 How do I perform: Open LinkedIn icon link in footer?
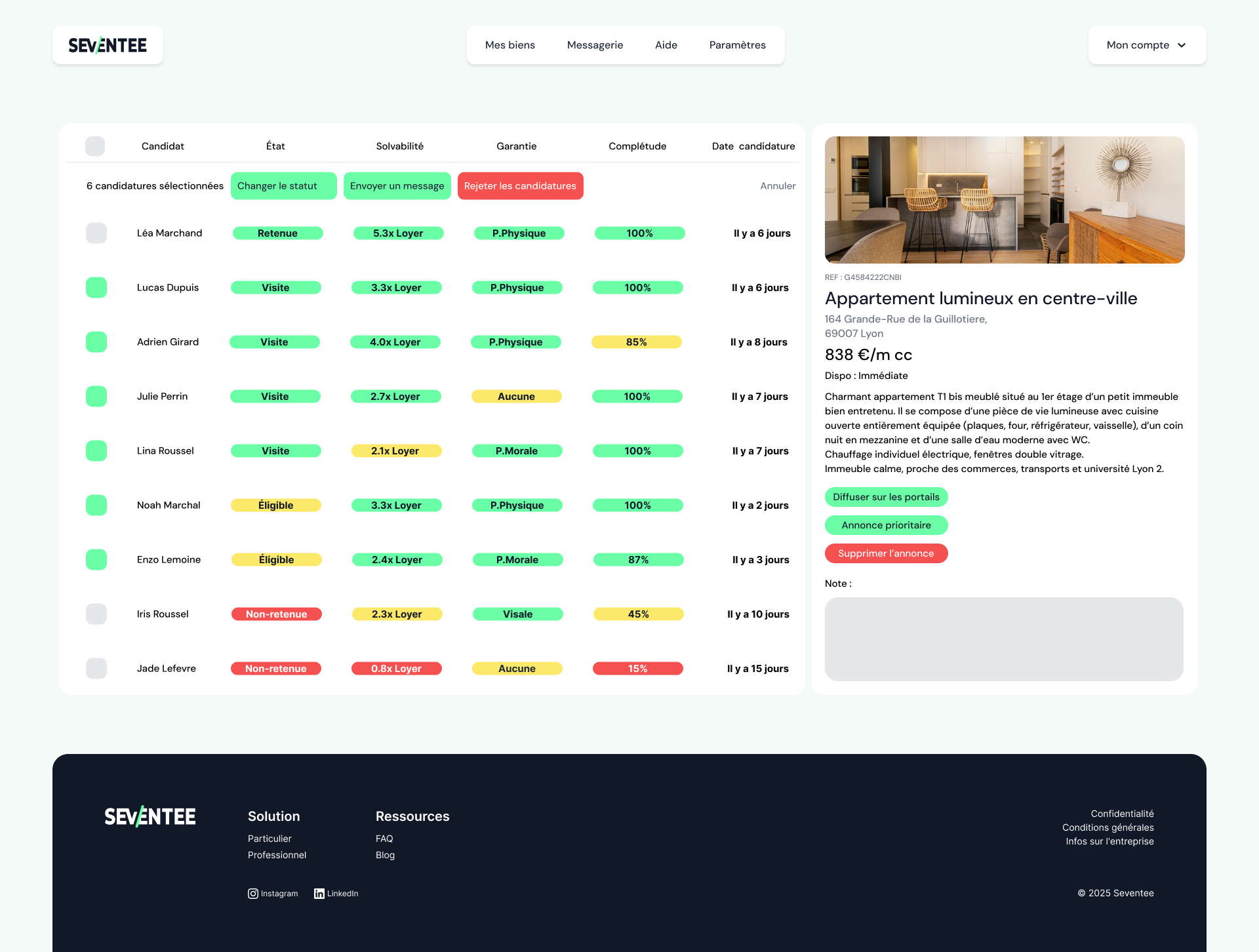(319, 894)
